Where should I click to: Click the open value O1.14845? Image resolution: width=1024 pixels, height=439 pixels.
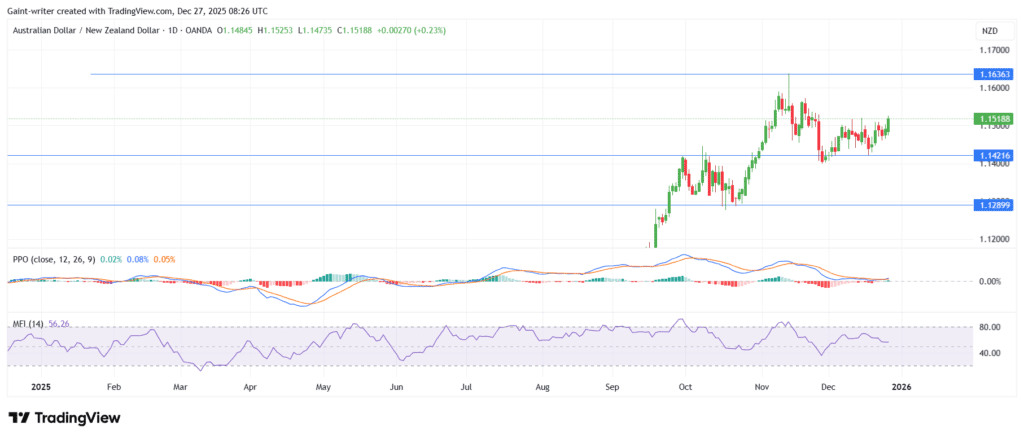coord(235,30)
